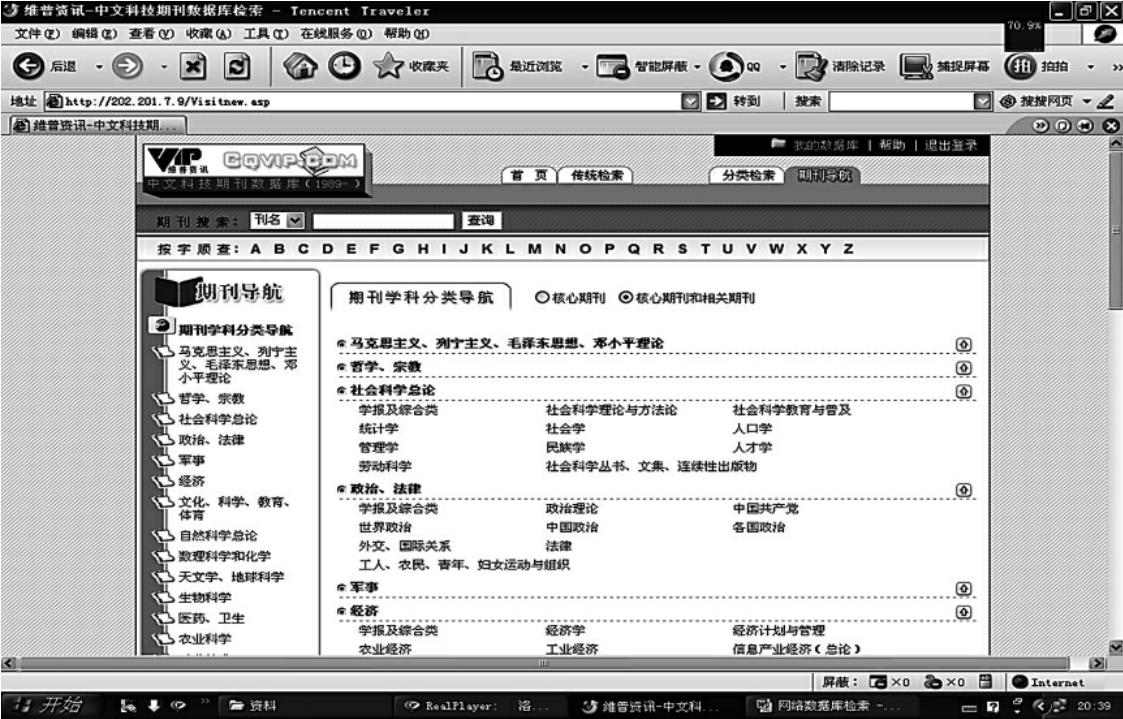Switch to 期刊导航 tab
Image resolution: width=1123 pixels, height=719 pixels.
point(824,175)
